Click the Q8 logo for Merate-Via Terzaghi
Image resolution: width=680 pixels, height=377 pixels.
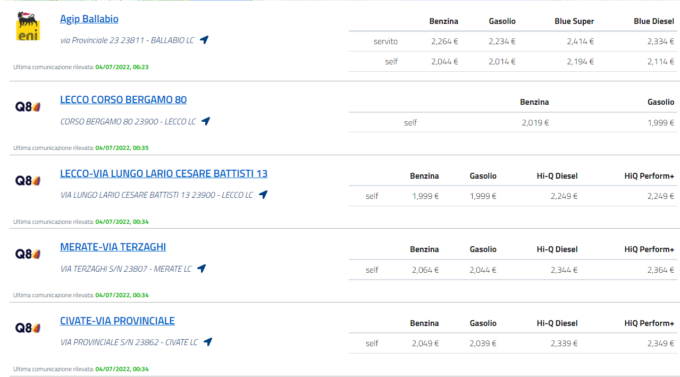pos(28,254)
